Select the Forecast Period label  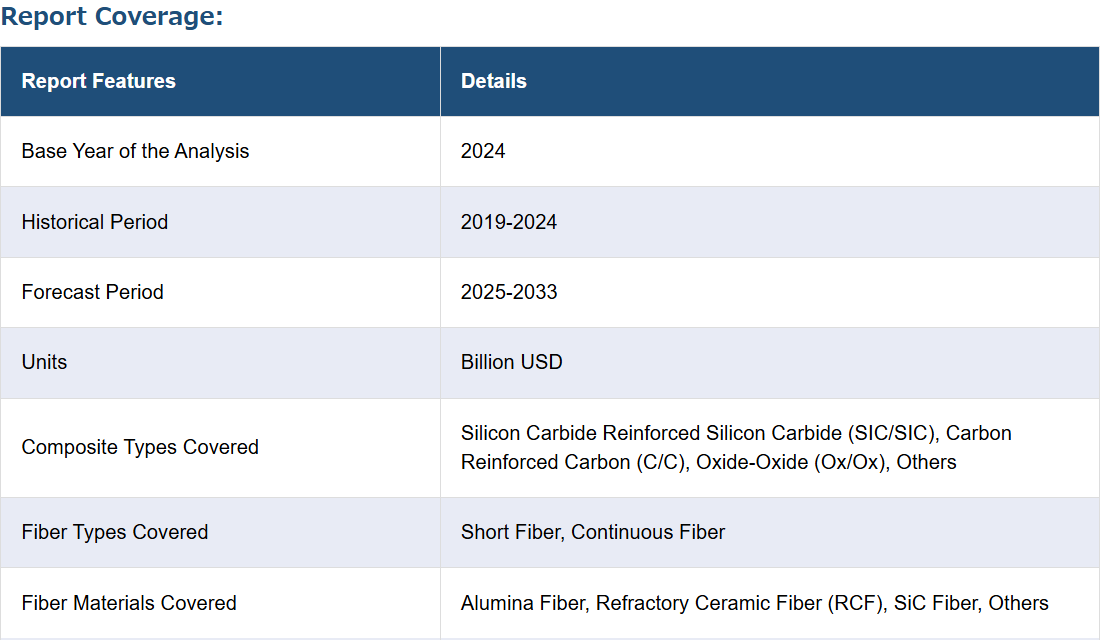(93, 292)
